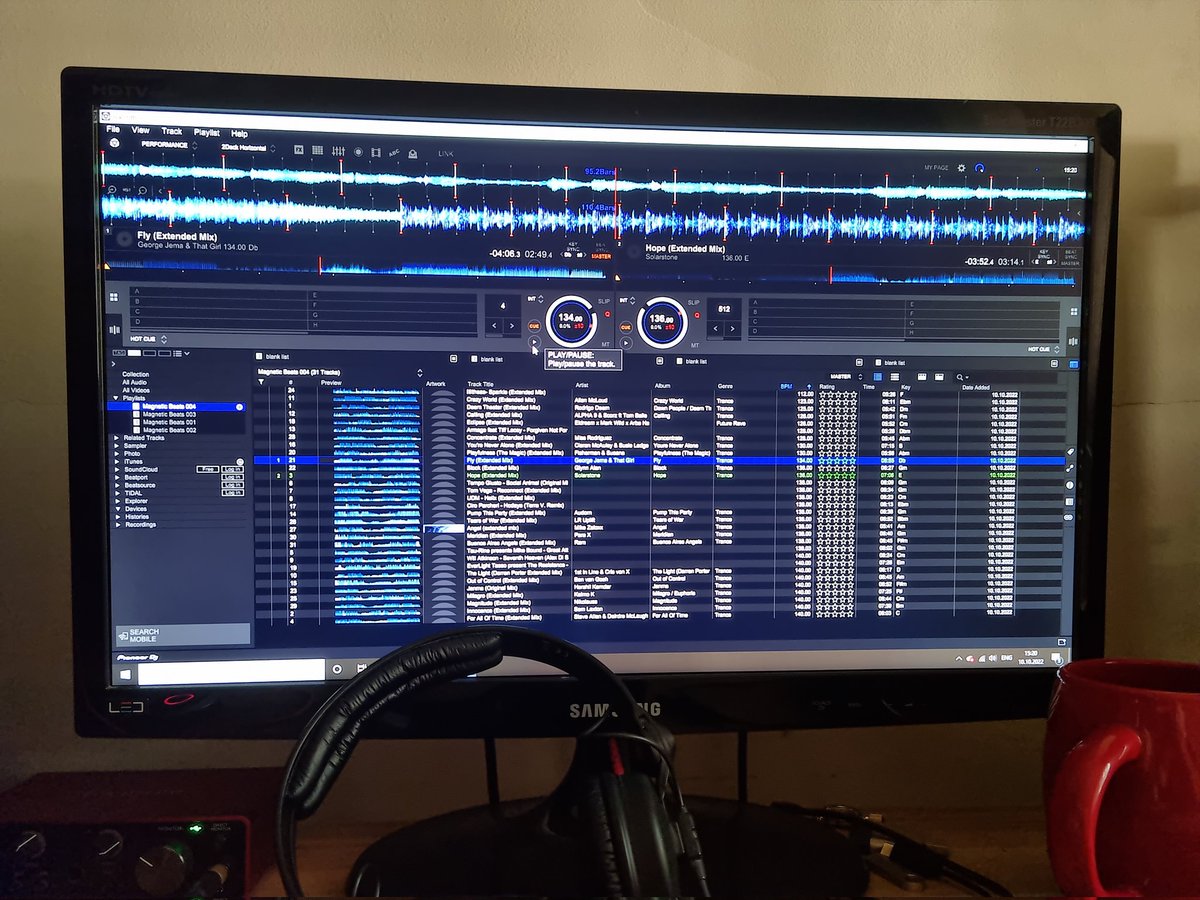Collapse the Playlists tree node
Viewport: 1200px width, 900px height.
tap(114, 398)
